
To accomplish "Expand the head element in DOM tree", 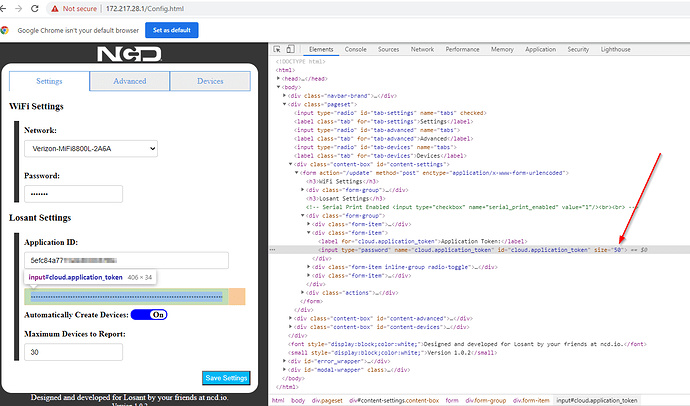I will pos(279,79).
